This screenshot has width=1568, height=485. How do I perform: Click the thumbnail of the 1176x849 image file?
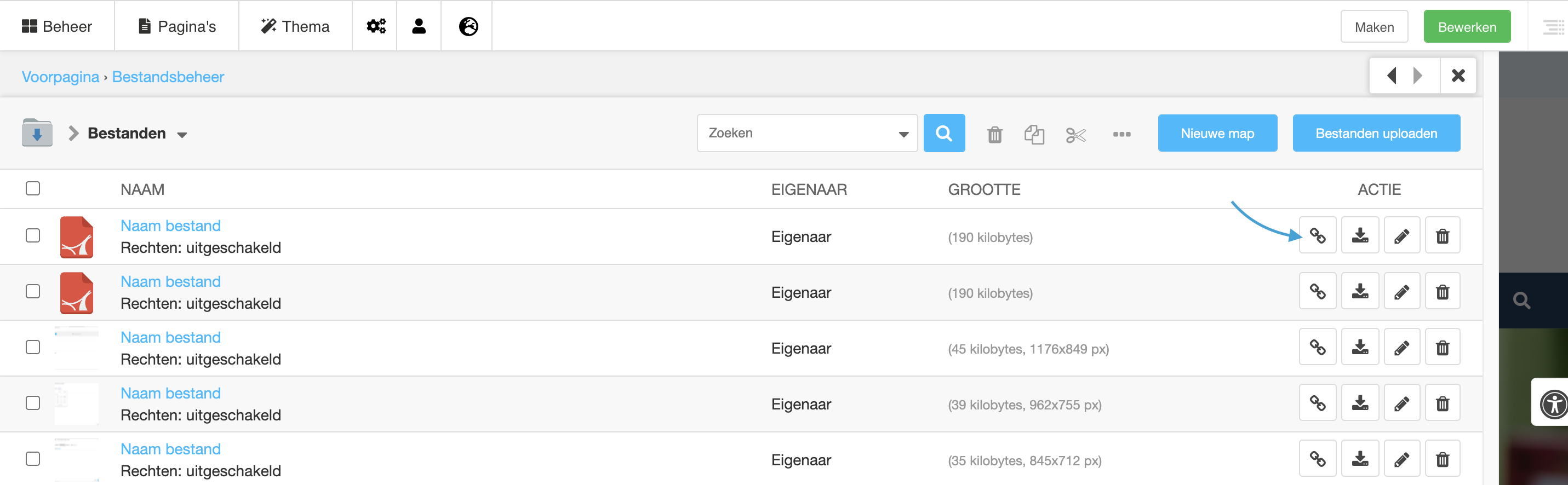(77, 347)
